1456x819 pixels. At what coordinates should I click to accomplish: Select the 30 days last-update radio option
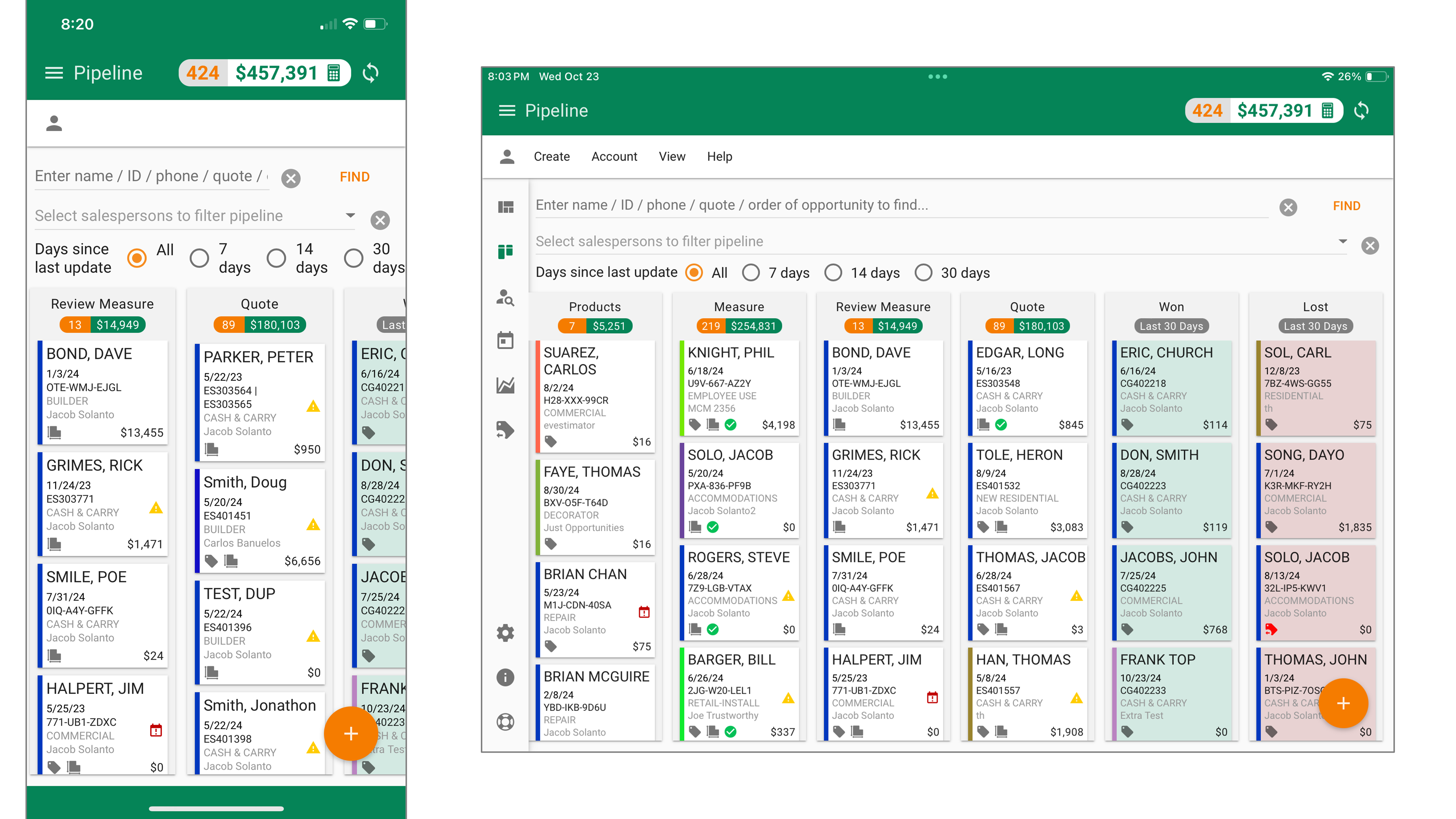[924, 272]
